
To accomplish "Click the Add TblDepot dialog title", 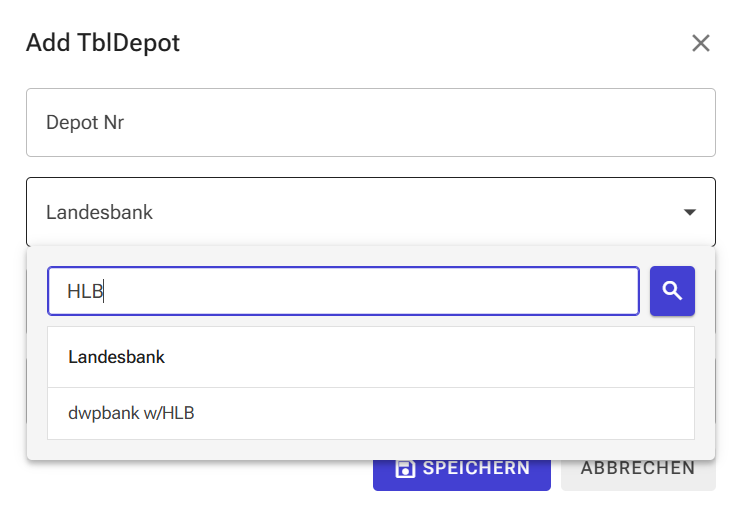I will (x=103, y=43).
